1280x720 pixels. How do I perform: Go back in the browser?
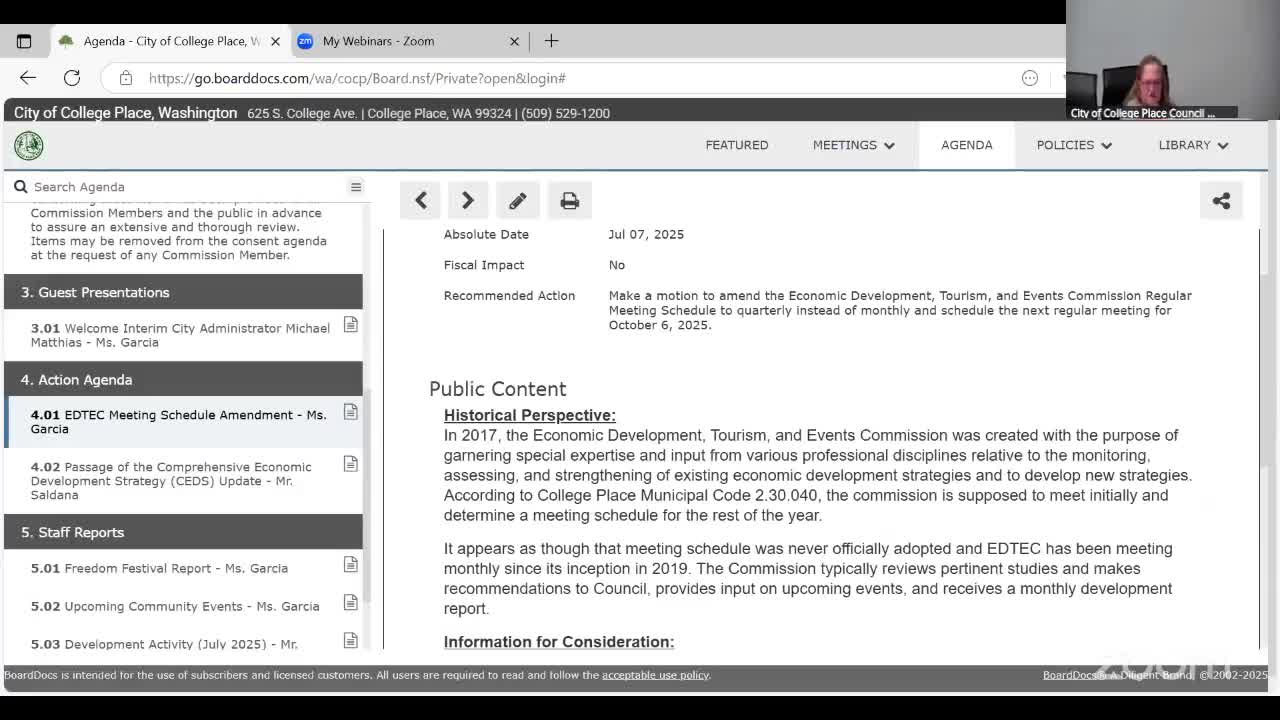click(28, 78)
